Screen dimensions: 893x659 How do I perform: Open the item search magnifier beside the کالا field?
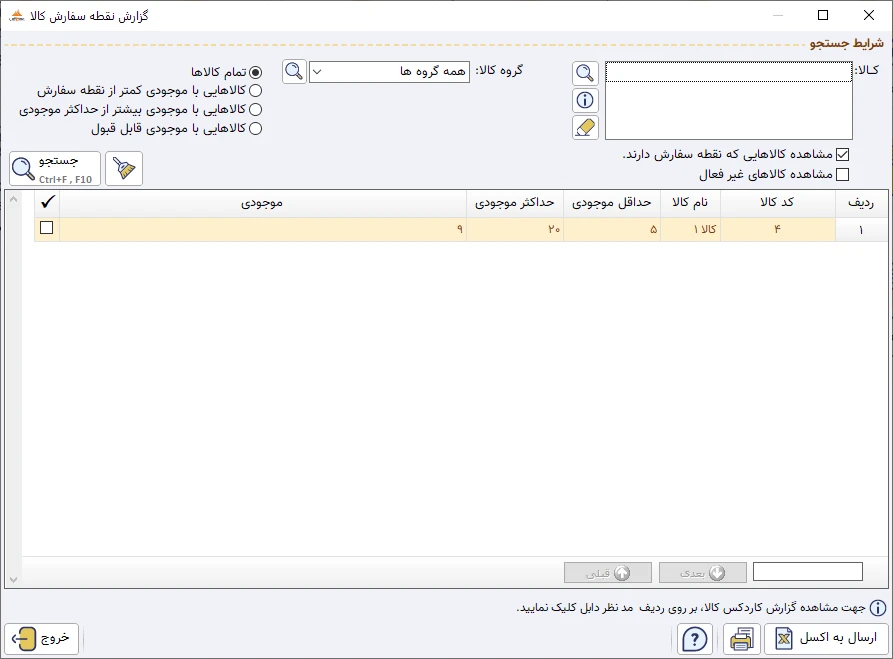[x=584, y=72]
